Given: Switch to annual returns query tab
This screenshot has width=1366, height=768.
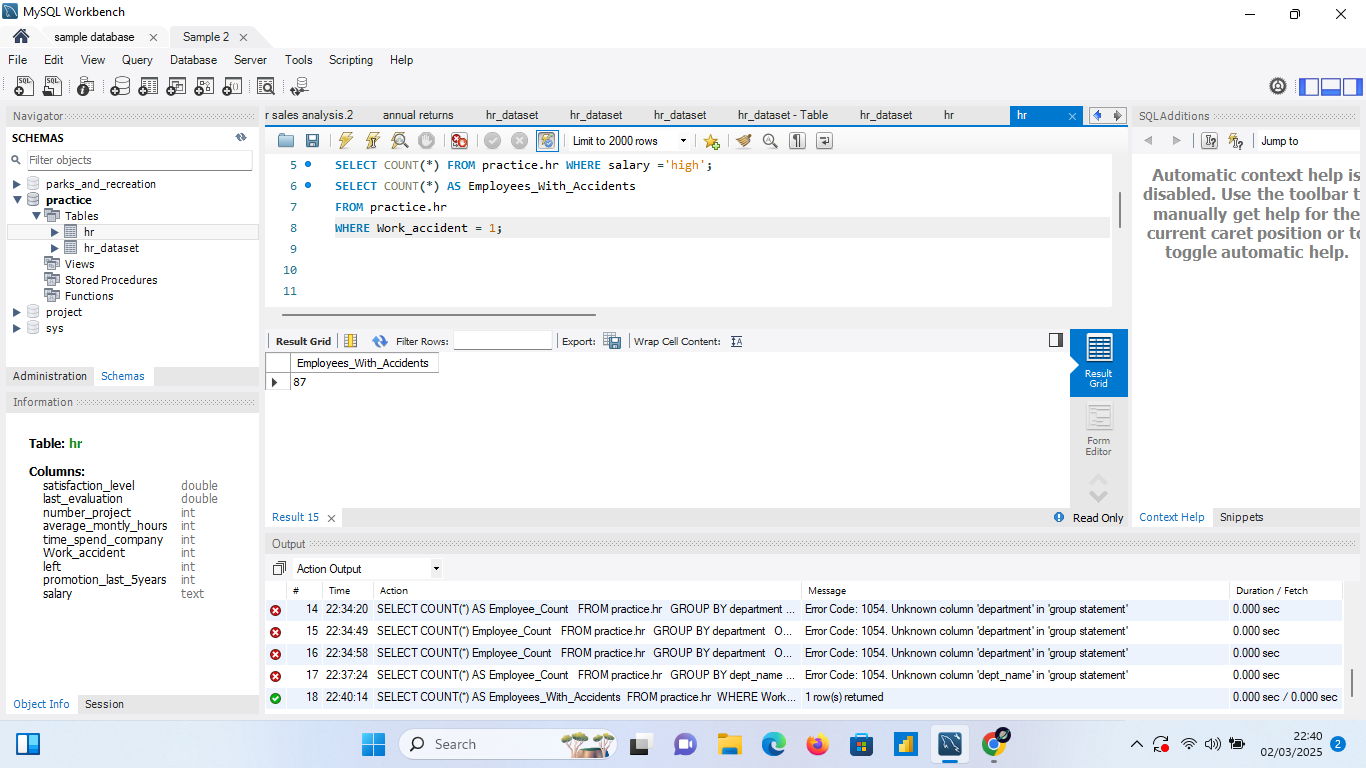Looking at the screenshot, I should tap(418, 115).
